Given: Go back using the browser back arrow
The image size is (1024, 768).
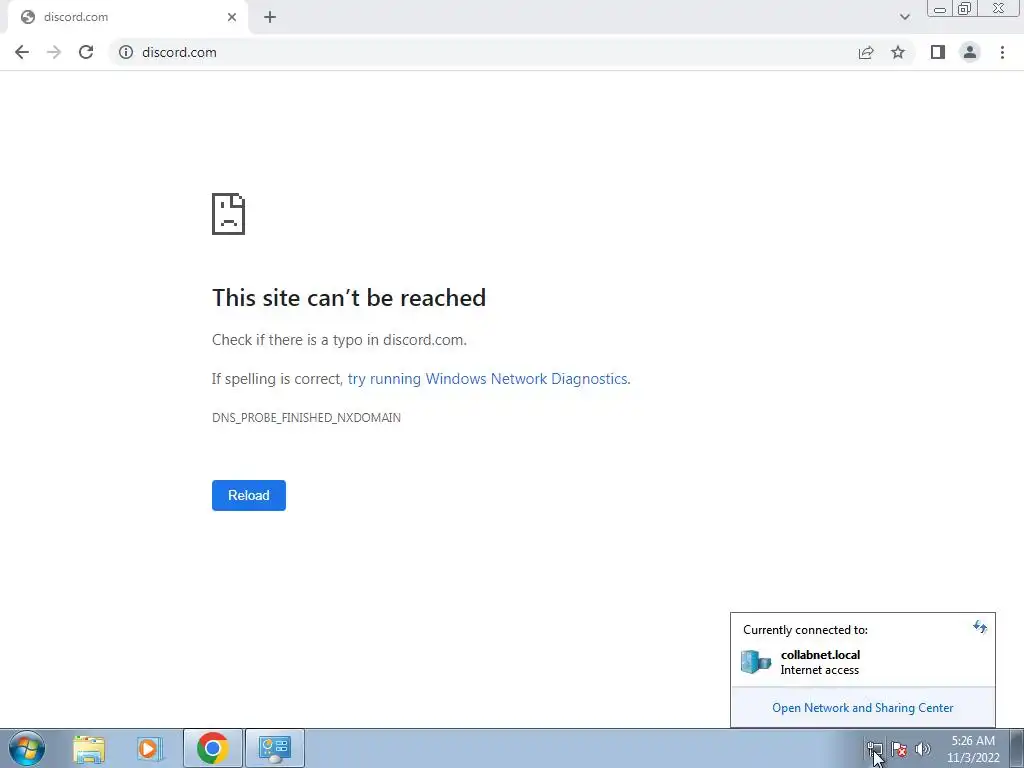Looking at the screenshot, I should tap(22, 52).
